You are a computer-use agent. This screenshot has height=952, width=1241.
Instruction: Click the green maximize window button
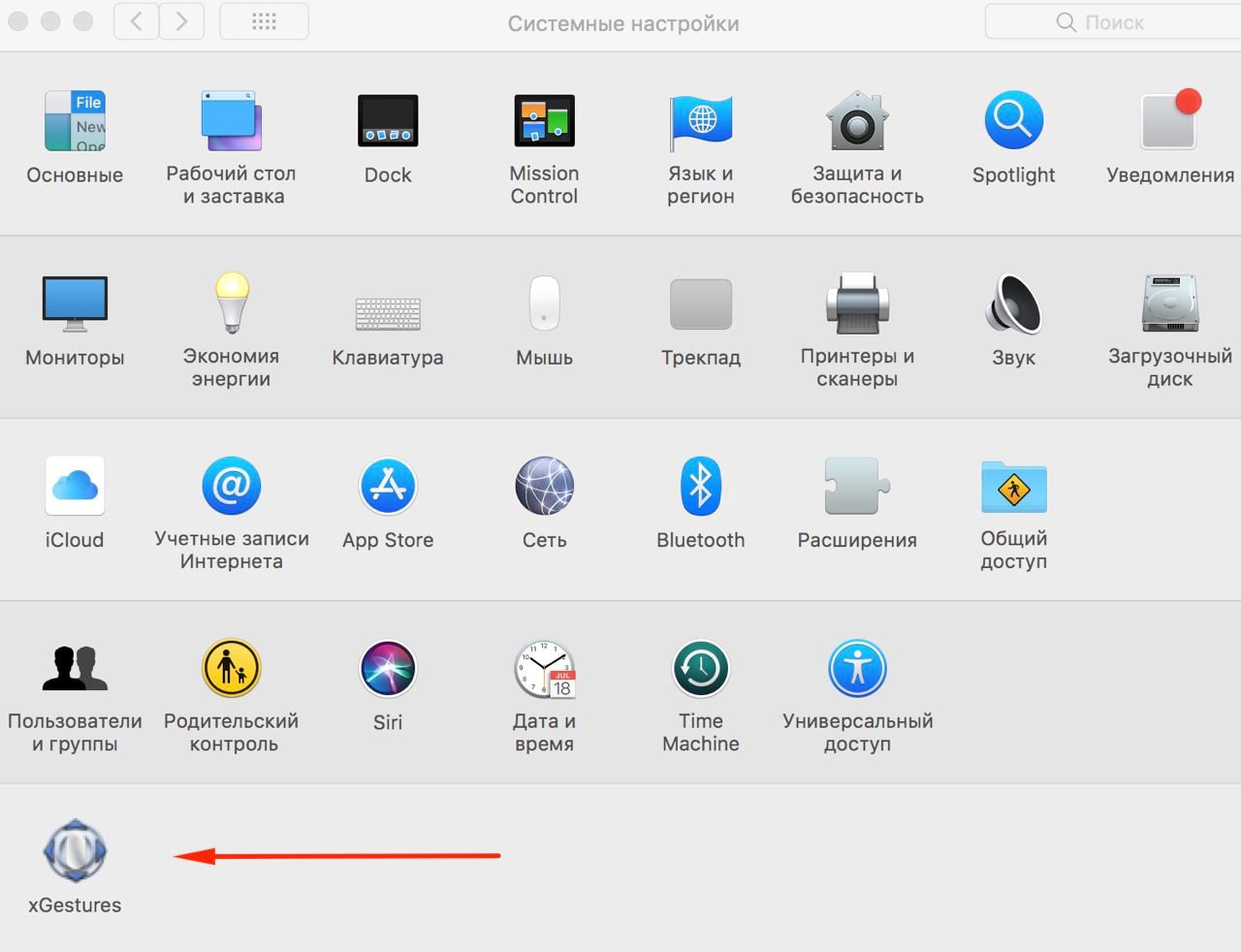point(83,21)
